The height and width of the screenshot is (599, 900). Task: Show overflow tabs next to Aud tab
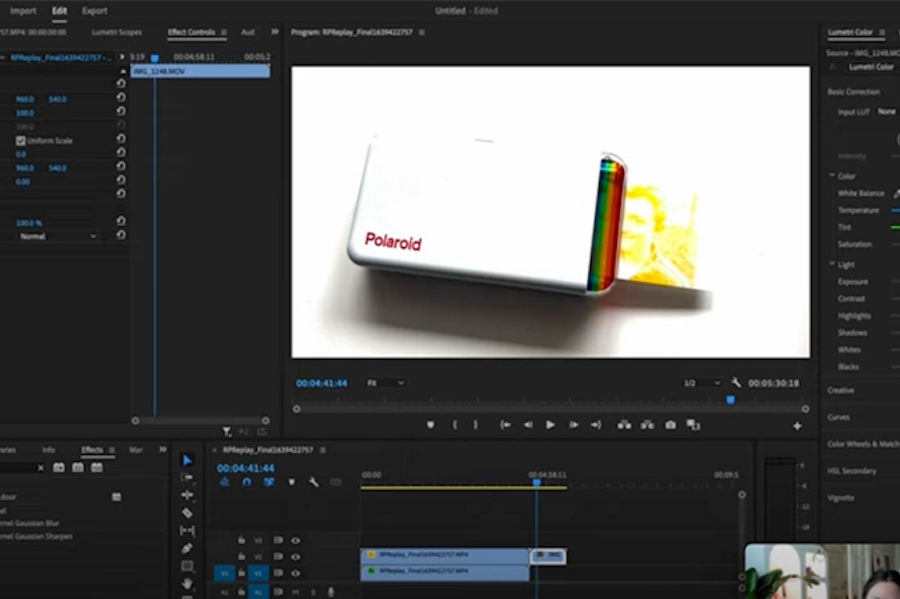coord(275,32)
